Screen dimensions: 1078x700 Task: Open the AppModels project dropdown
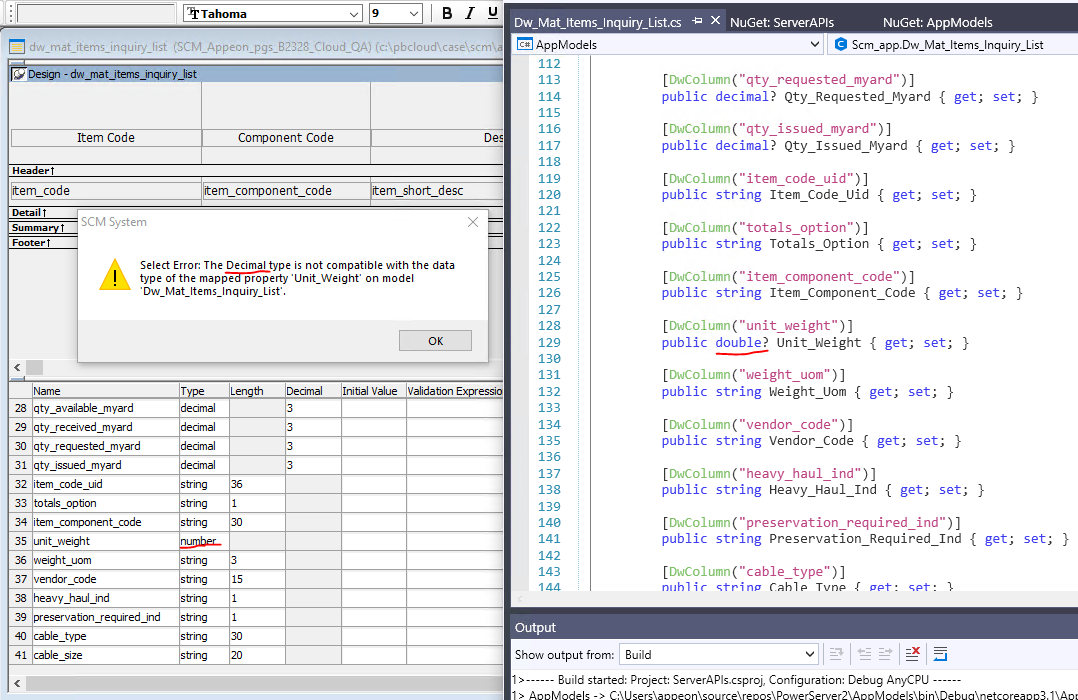pyautogui.click(x=815, y=44)
